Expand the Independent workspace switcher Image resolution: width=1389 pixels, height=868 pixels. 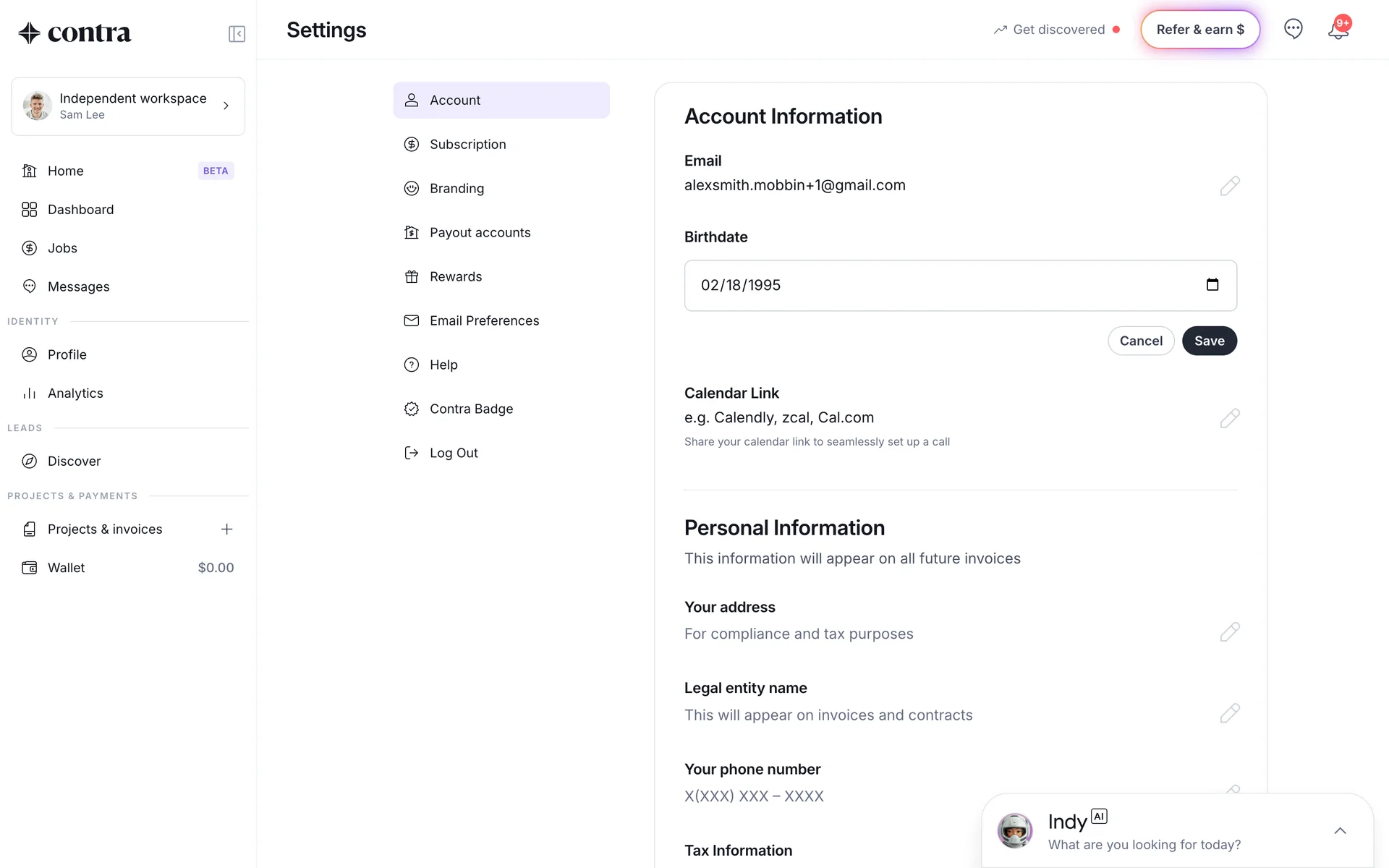[128, 106]
